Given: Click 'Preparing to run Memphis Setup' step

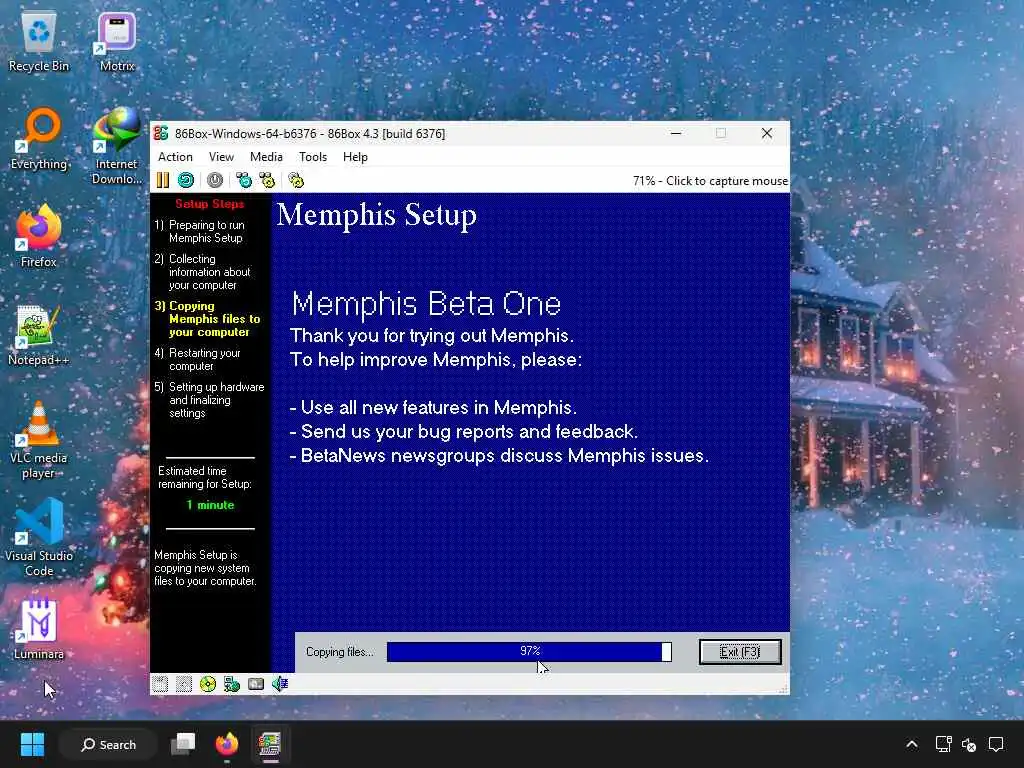Looking at the screenshot, I should 200,231.
